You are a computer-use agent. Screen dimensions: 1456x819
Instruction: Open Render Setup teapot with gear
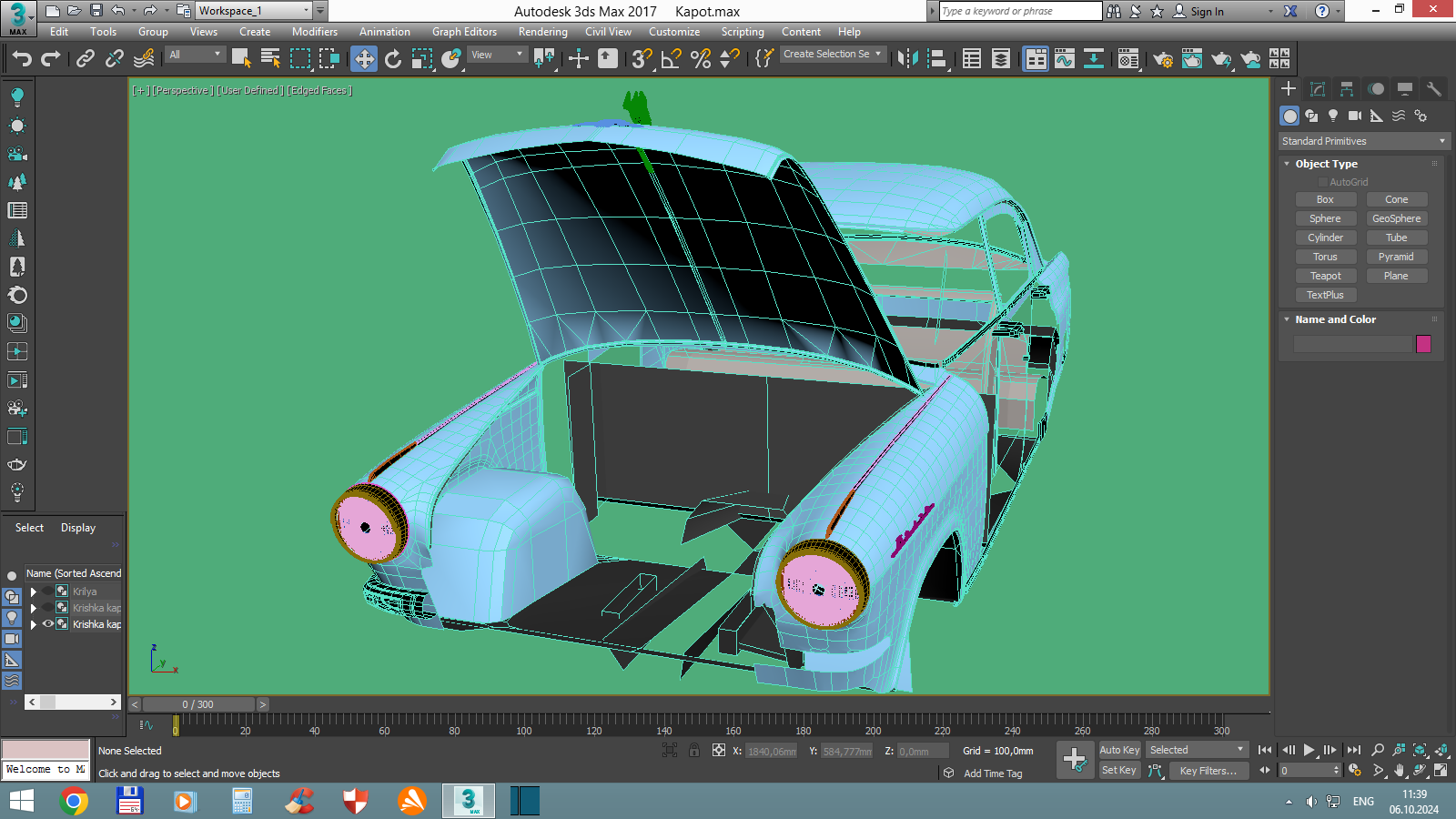point(1162,59)
